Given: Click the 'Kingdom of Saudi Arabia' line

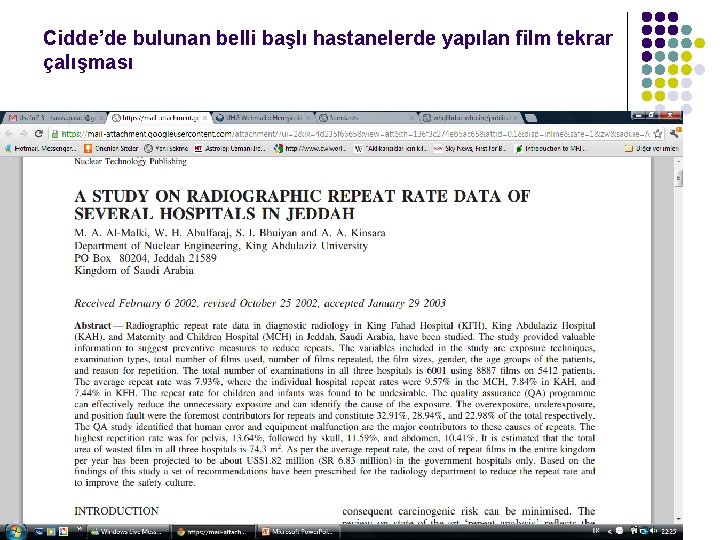Looking at the screenshot, I should point(134,270).
